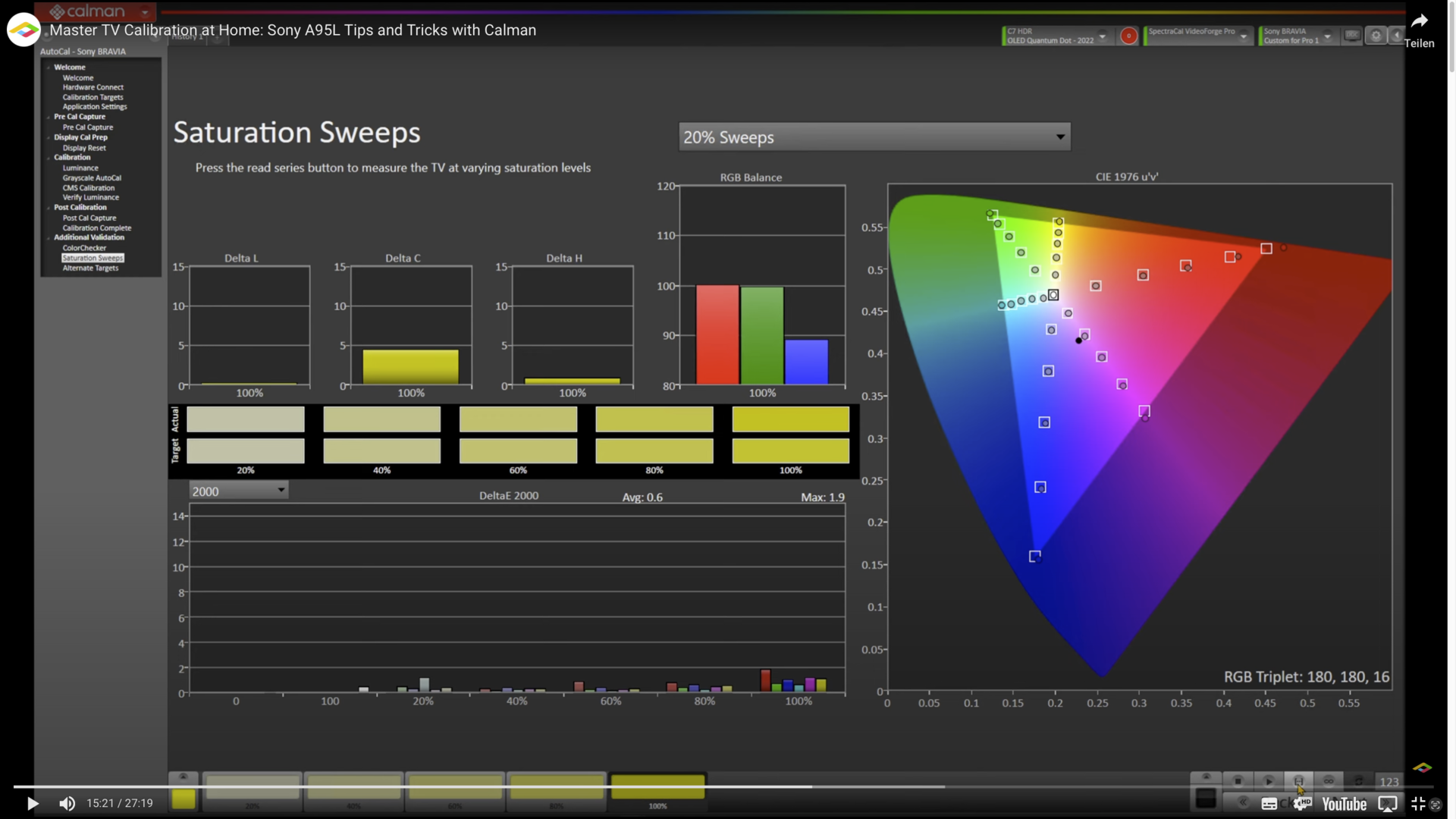Collapse the right panel arrow button
This screenshot has width=1456, height=819.
click(x=1396, y=36)
